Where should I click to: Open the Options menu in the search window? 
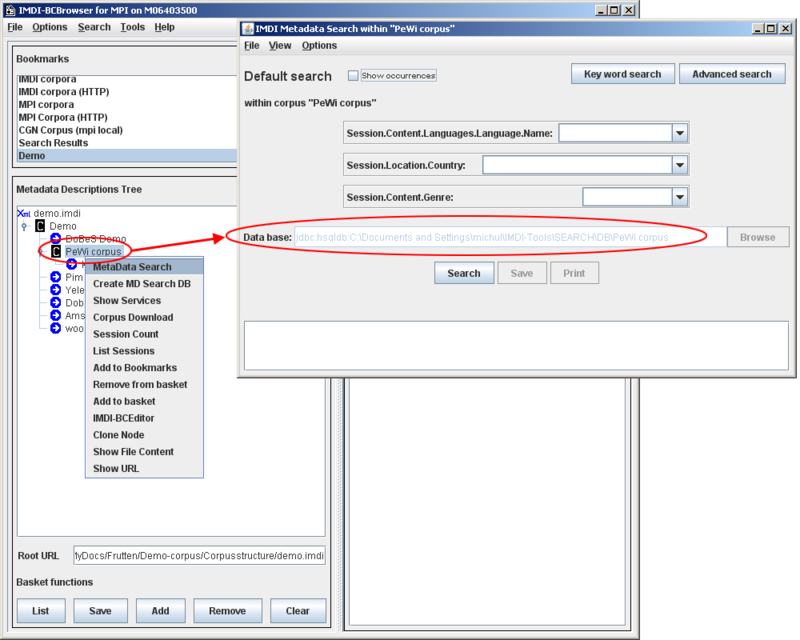click(x=318, y=45)
